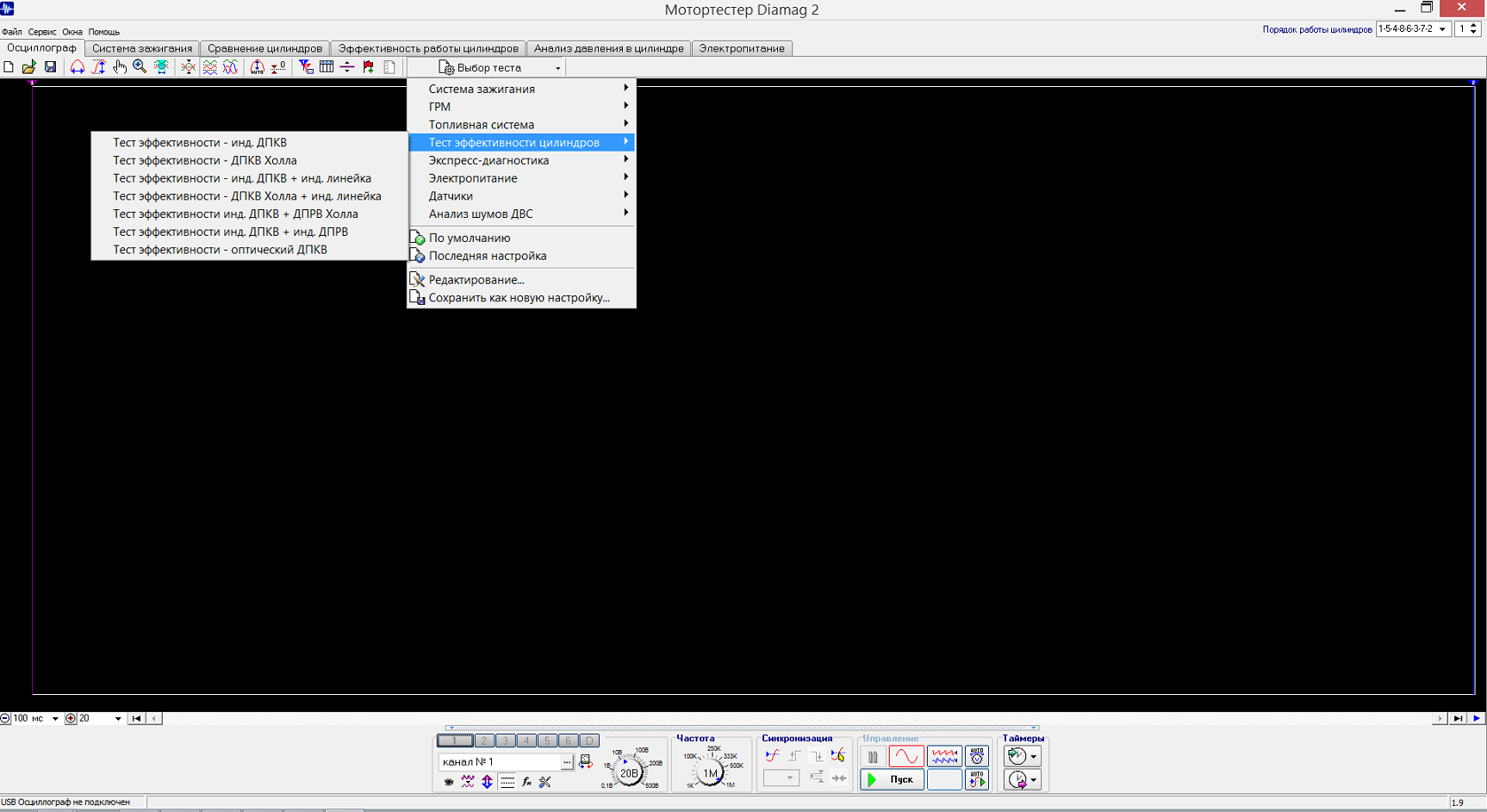Image resolution: width=1487 pixels, height=812 pixels.
Task: Expand the Система зажигания submenu entry
Action: [521, 89]
